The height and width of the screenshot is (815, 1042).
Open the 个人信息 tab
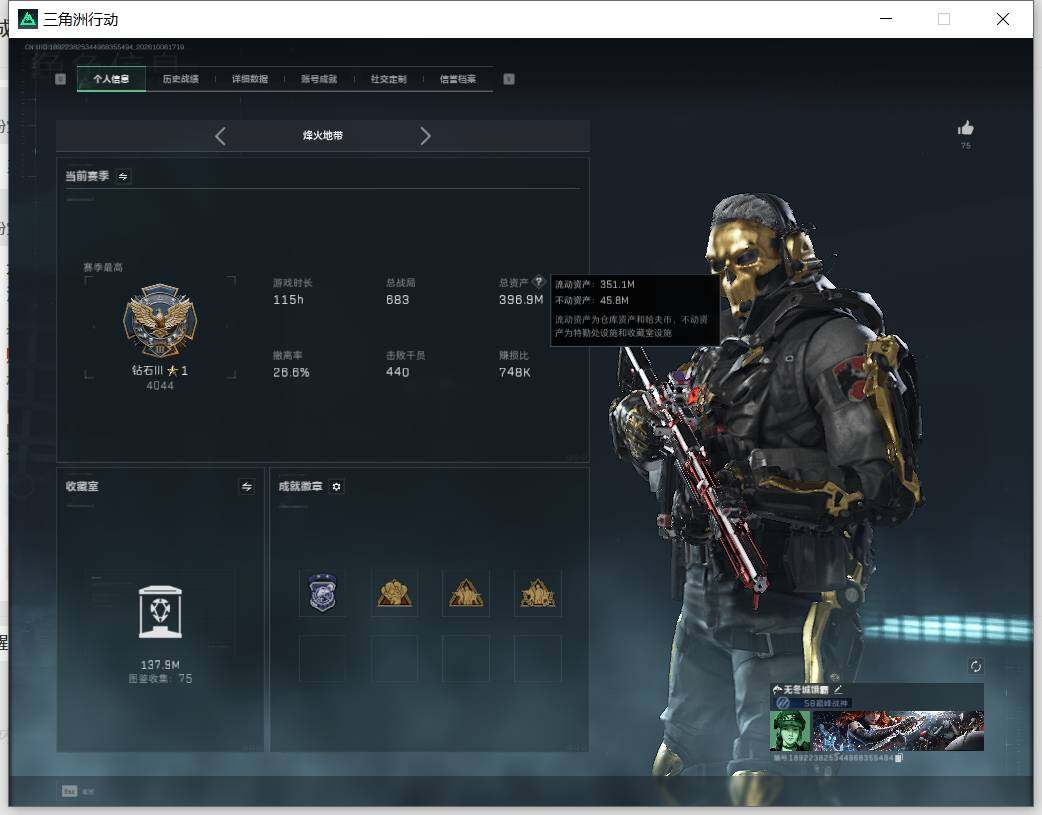click(111, 79)
